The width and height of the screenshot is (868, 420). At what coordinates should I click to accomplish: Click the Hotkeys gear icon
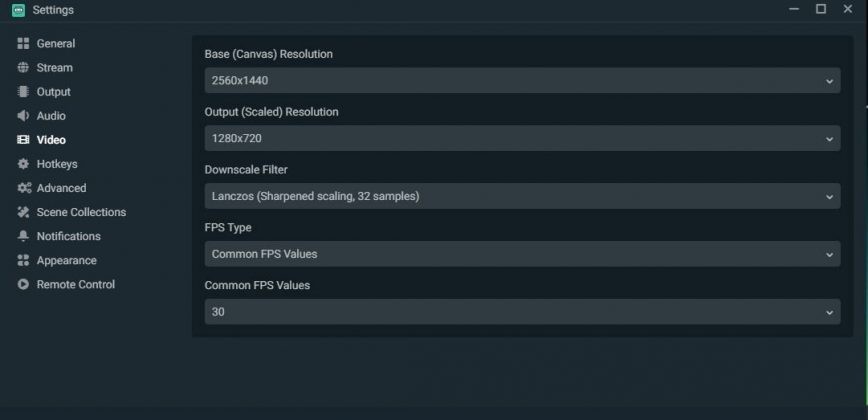[x=23, y=164]
